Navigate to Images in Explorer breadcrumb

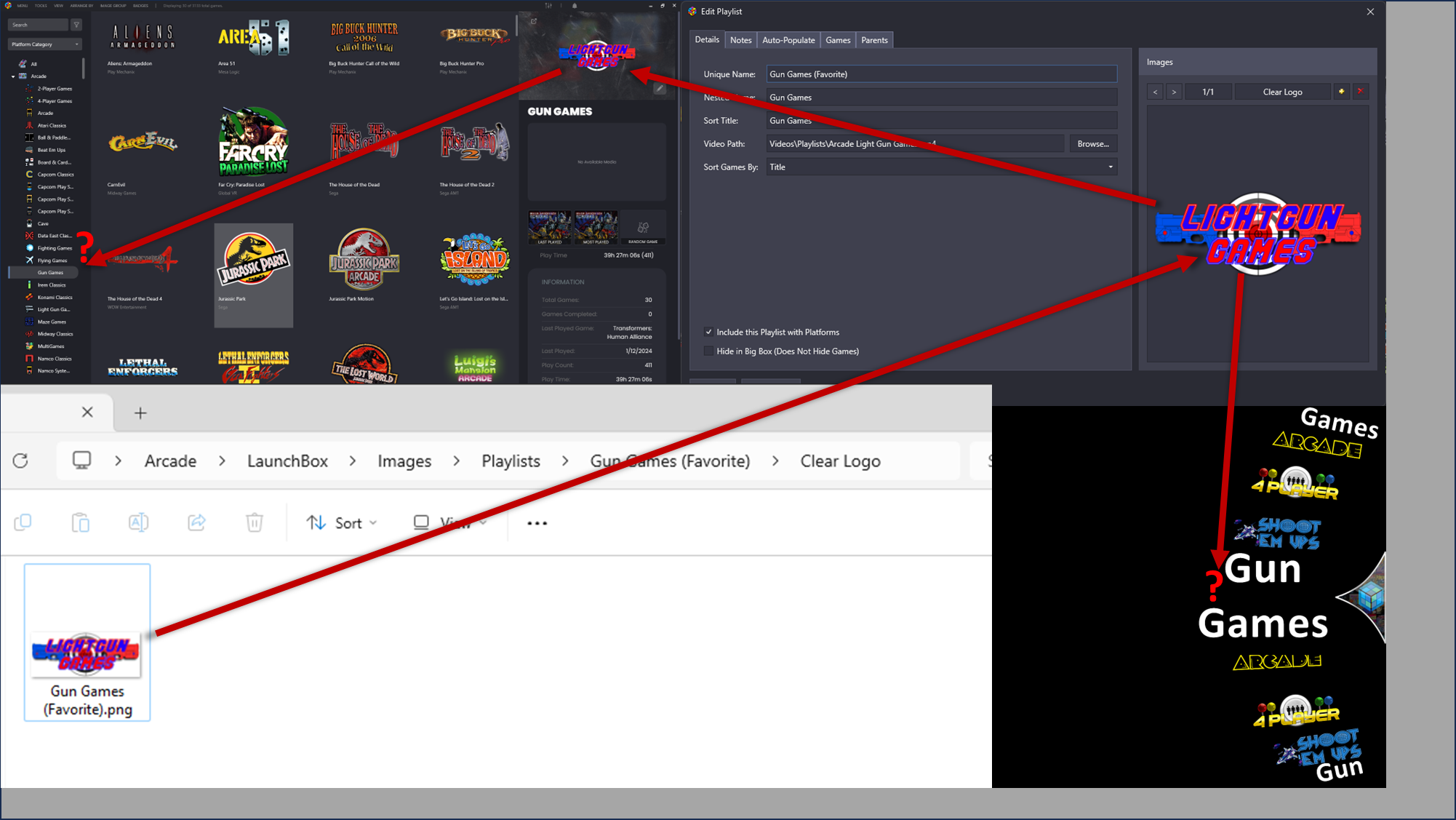click(404, 461)
